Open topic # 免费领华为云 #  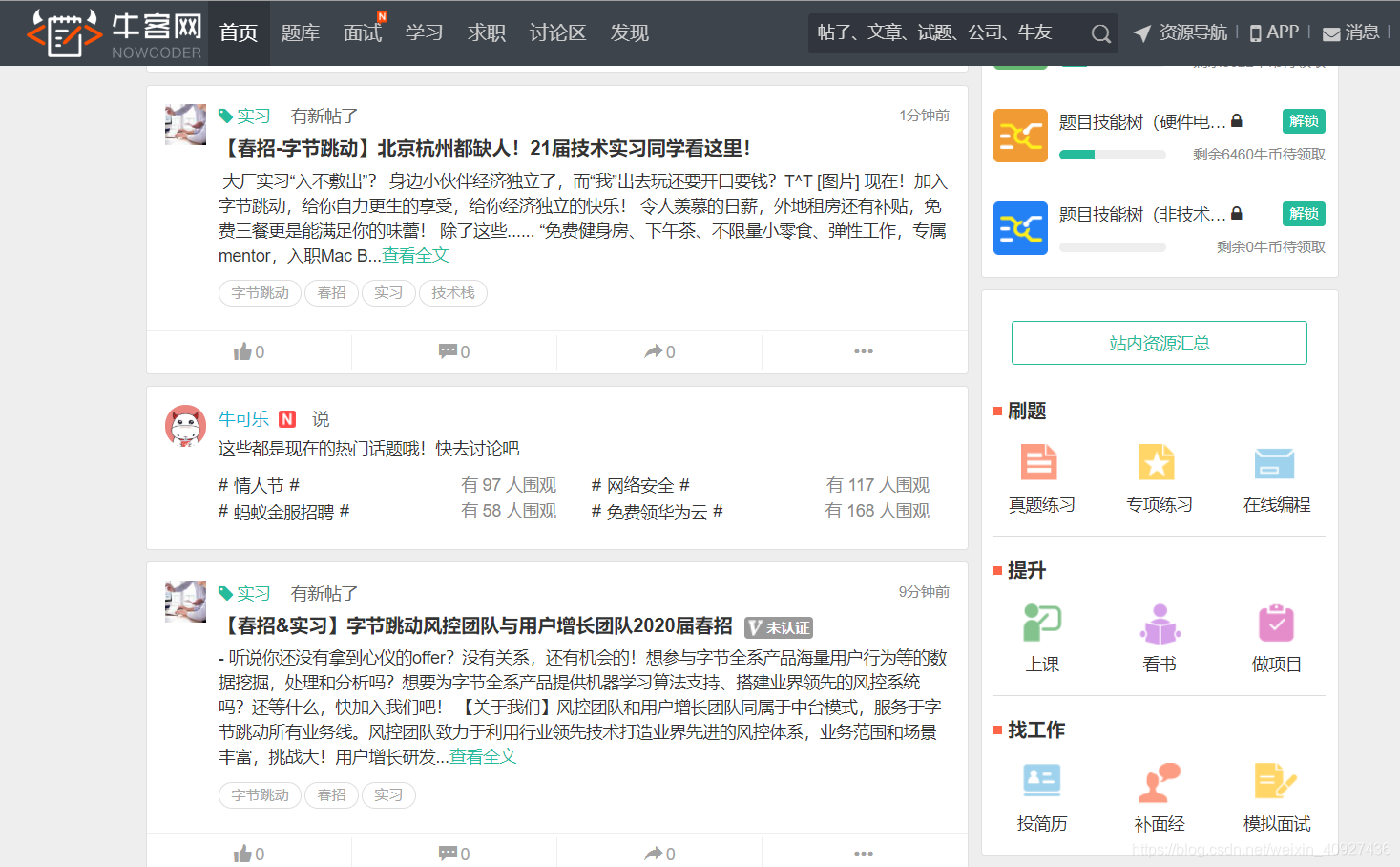point(657,512)
